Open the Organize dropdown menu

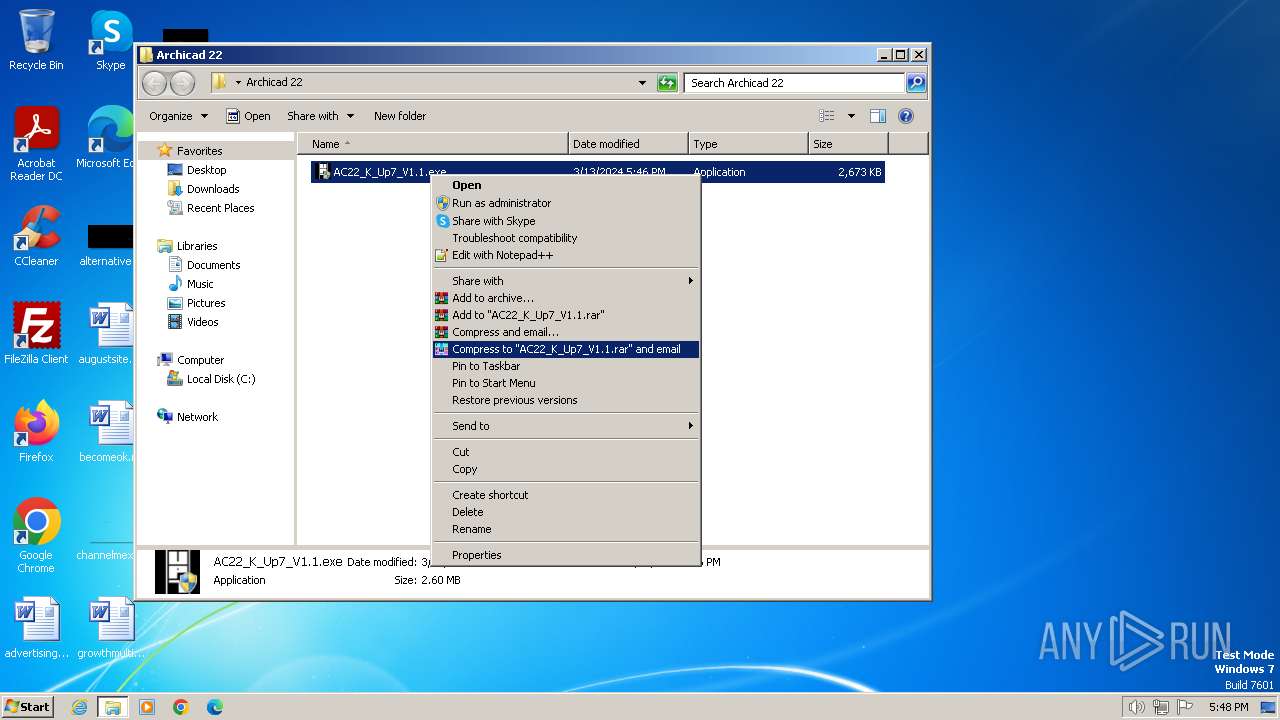(x=178, y=116)
